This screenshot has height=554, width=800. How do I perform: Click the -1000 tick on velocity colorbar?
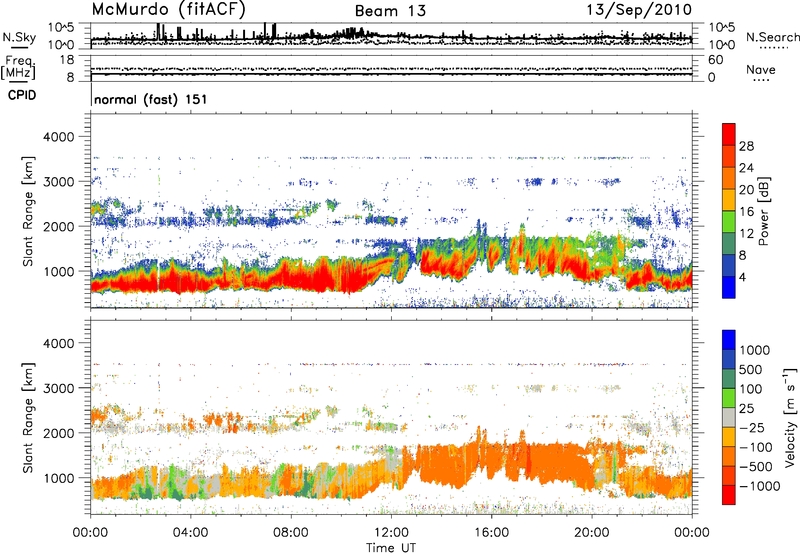(x=759, y=486)
